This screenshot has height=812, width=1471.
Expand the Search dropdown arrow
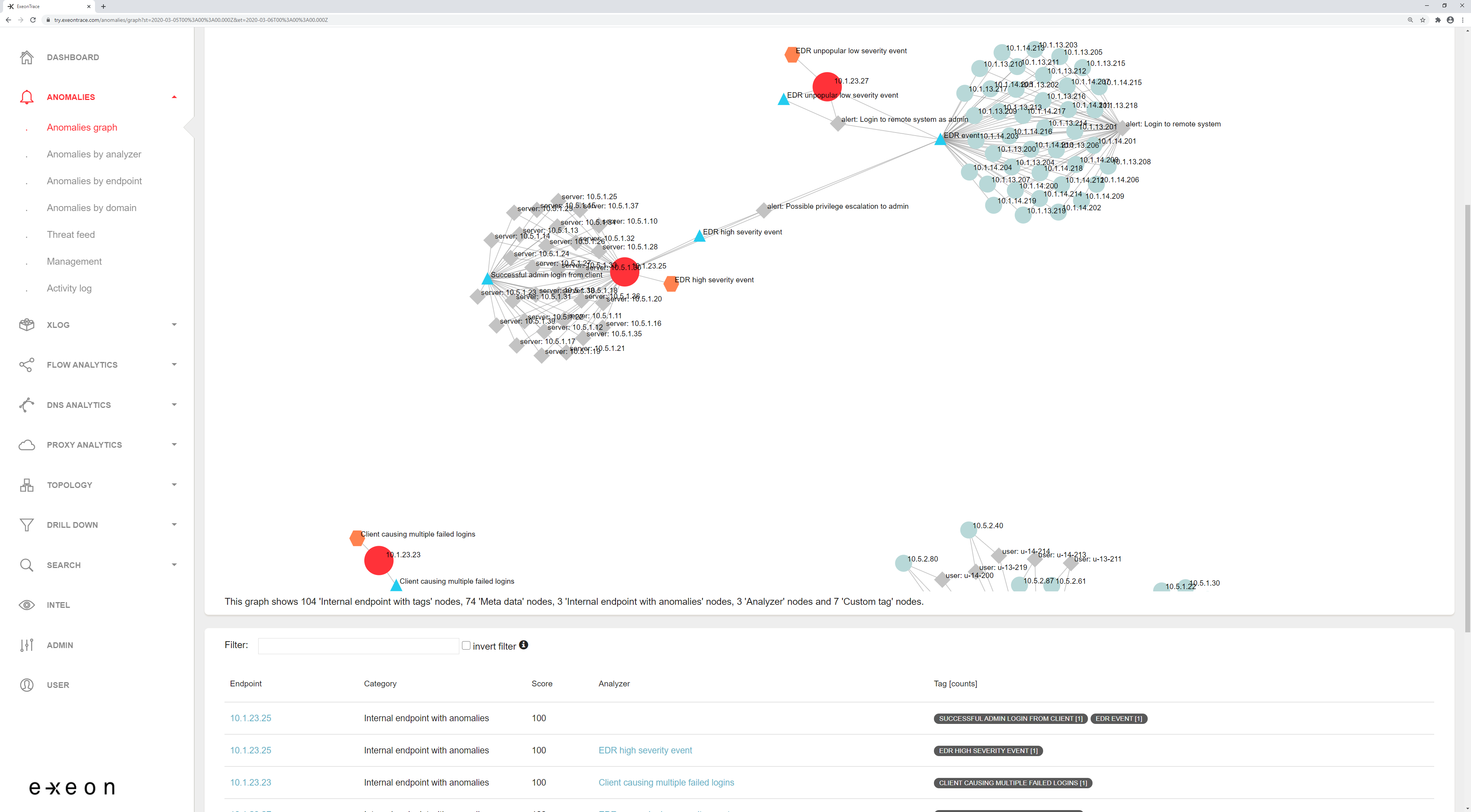pyautogui.click(x=174, y=565)
